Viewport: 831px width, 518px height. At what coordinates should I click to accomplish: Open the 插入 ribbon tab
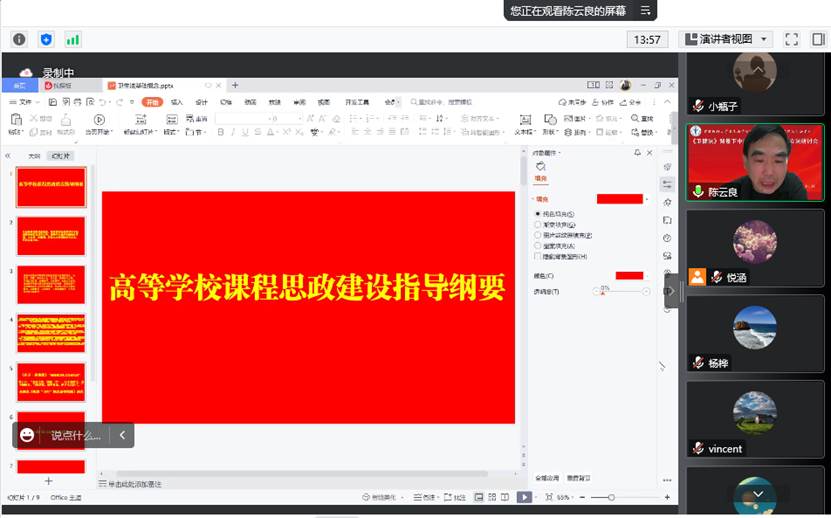(x=177, y=102)
